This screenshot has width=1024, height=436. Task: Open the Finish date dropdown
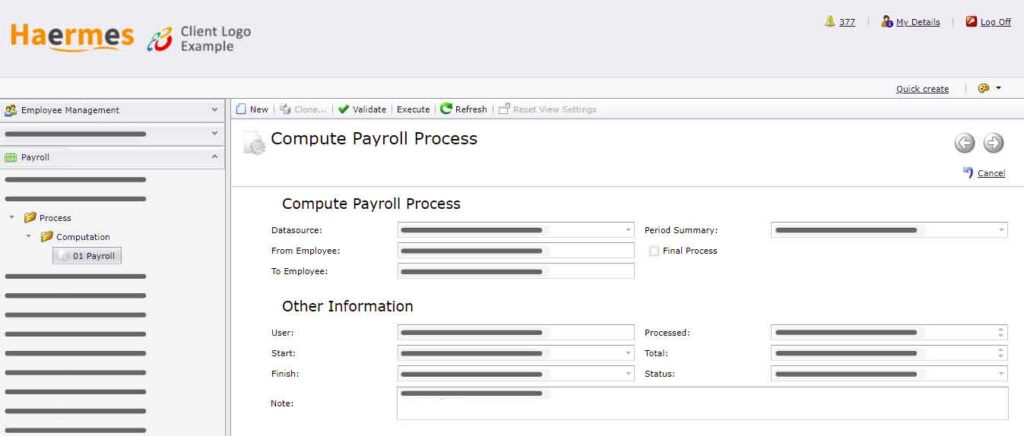point(628,374)
